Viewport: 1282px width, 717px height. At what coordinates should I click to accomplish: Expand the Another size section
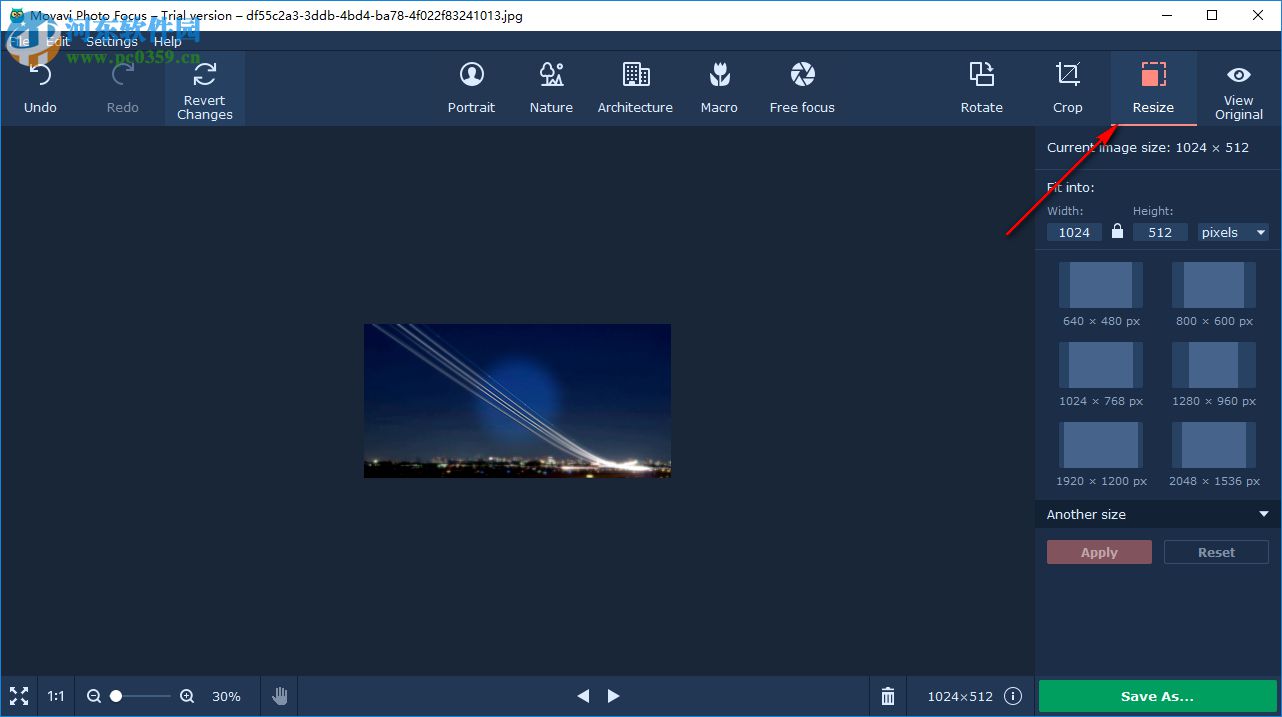[1157, 514]
